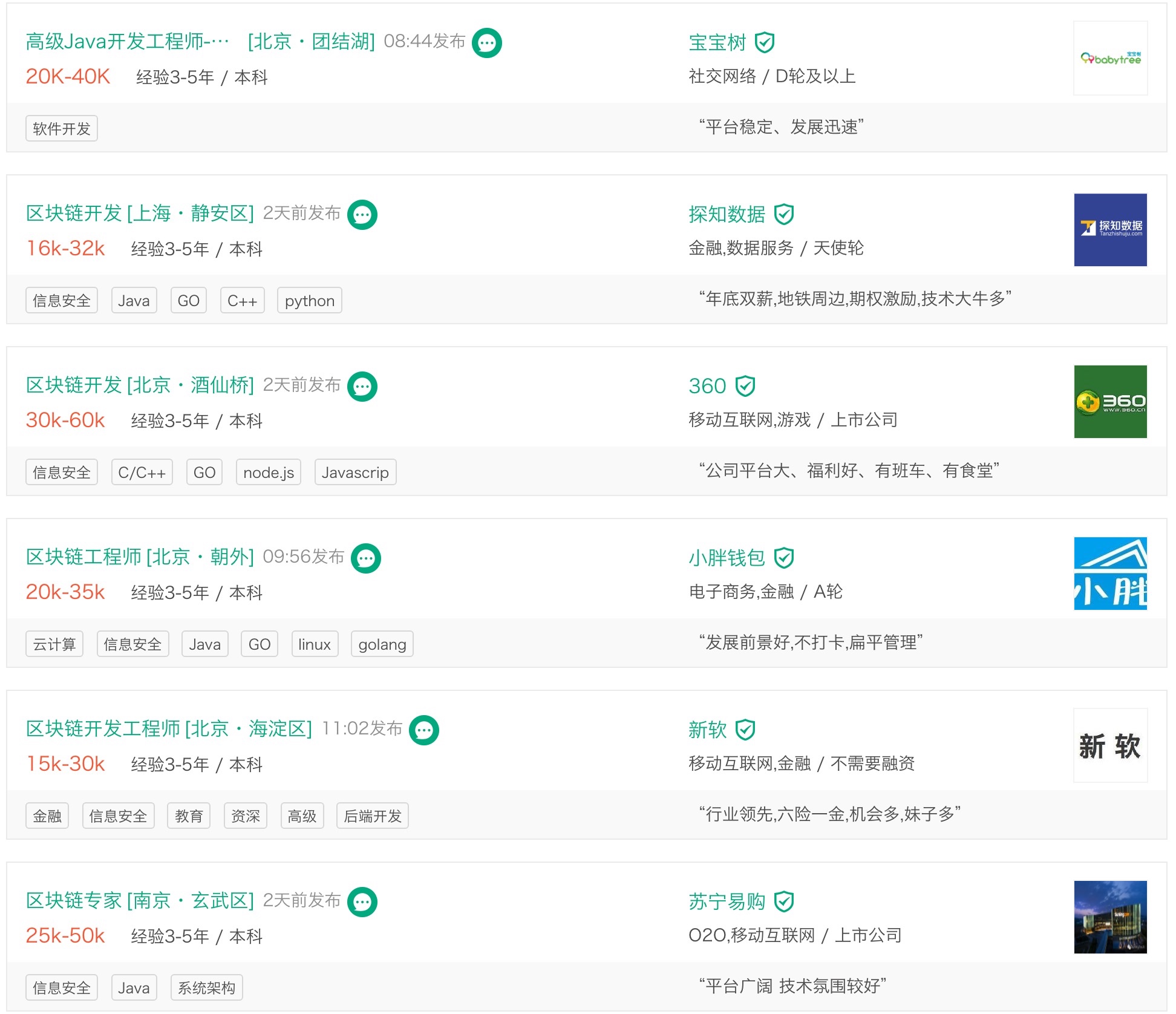Click the python skill tag
The width and height of the screenshot is (1176, 1014).
coord(309,301)
